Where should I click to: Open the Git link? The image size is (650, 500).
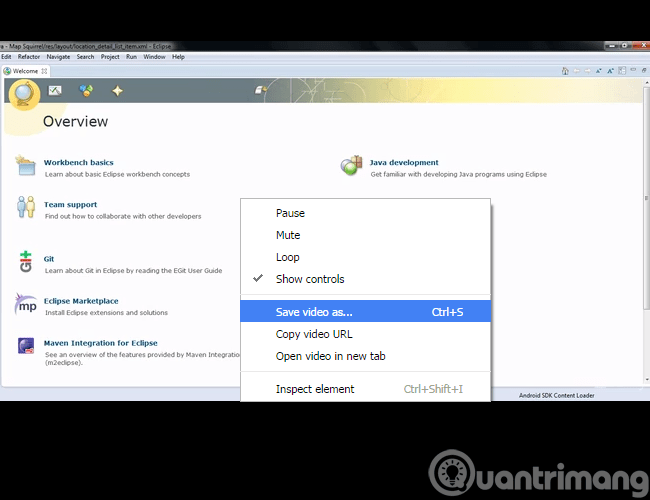[x=49, y=259]
